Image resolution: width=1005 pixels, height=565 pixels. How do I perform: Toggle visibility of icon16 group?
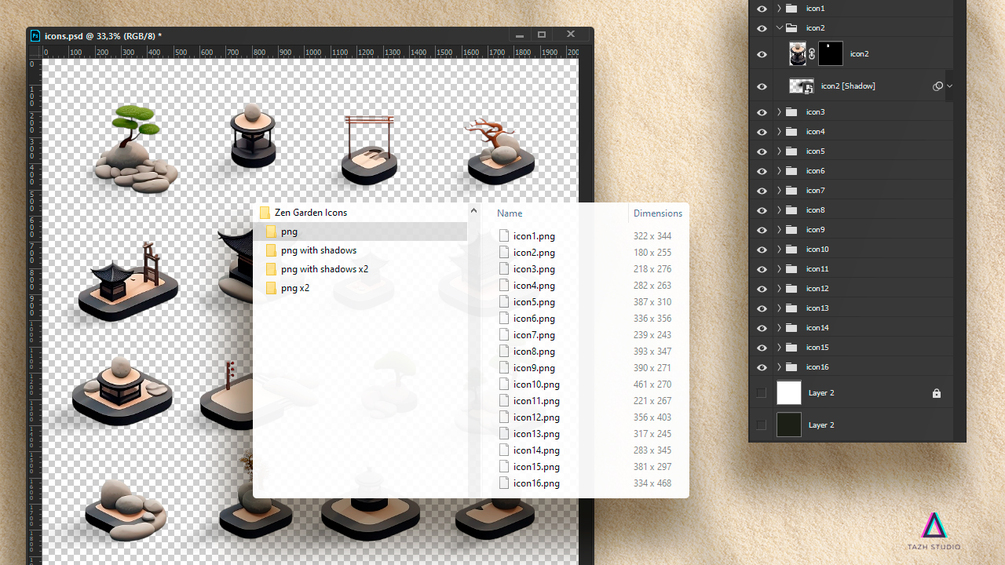pyautogui.click(x=761, y=368)
